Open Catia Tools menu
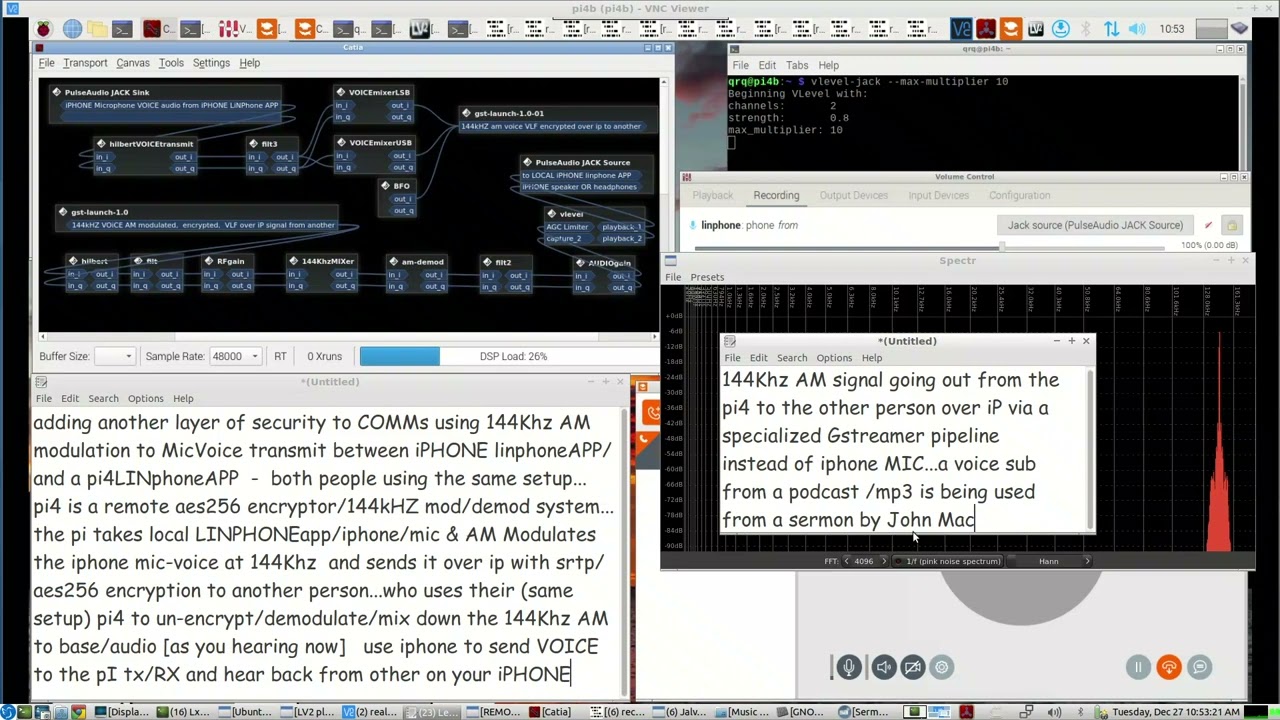Screen dimensions: 1280x720 click(171, 63)
